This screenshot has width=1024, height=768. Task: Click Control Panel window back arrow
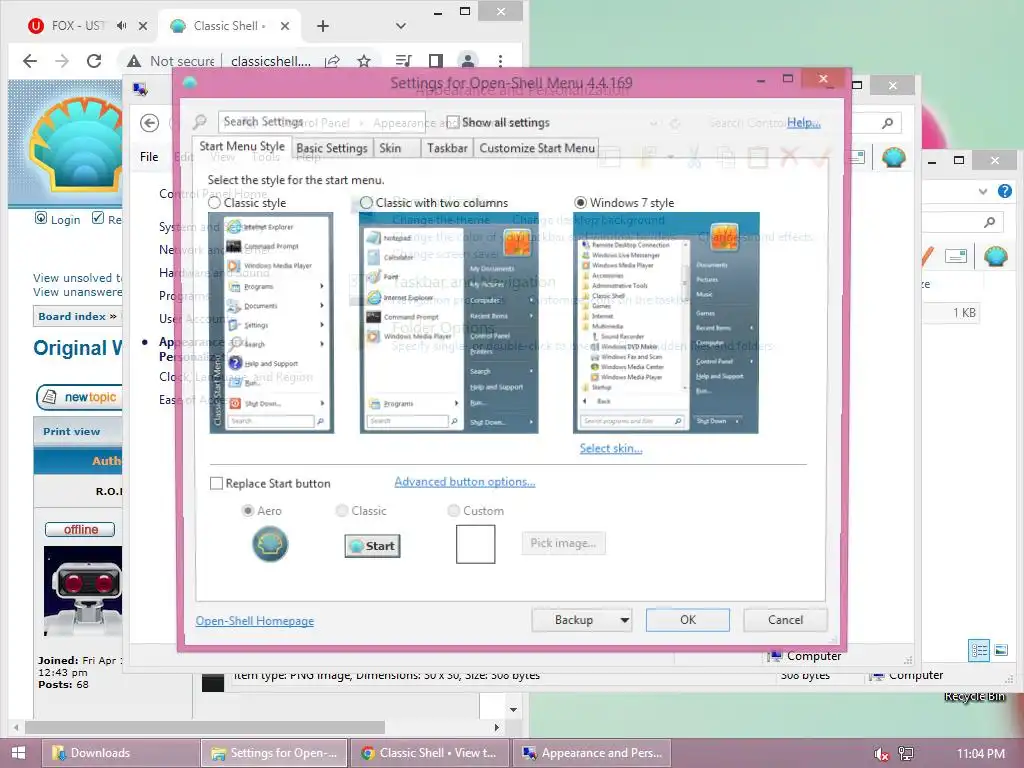pos(150,123)
